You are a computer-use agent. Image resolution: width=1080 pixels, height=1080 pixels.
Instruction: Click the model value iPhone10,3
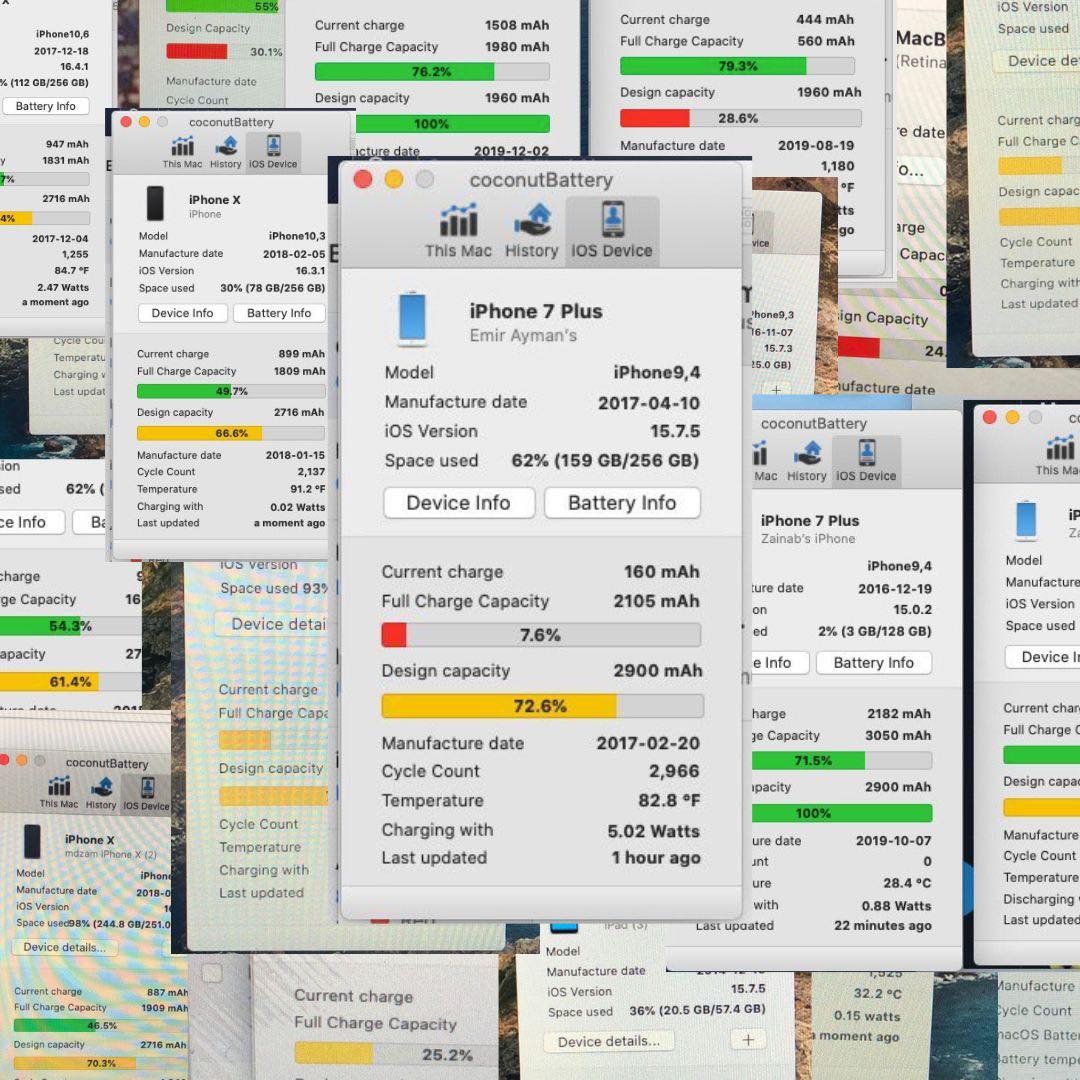297,236
